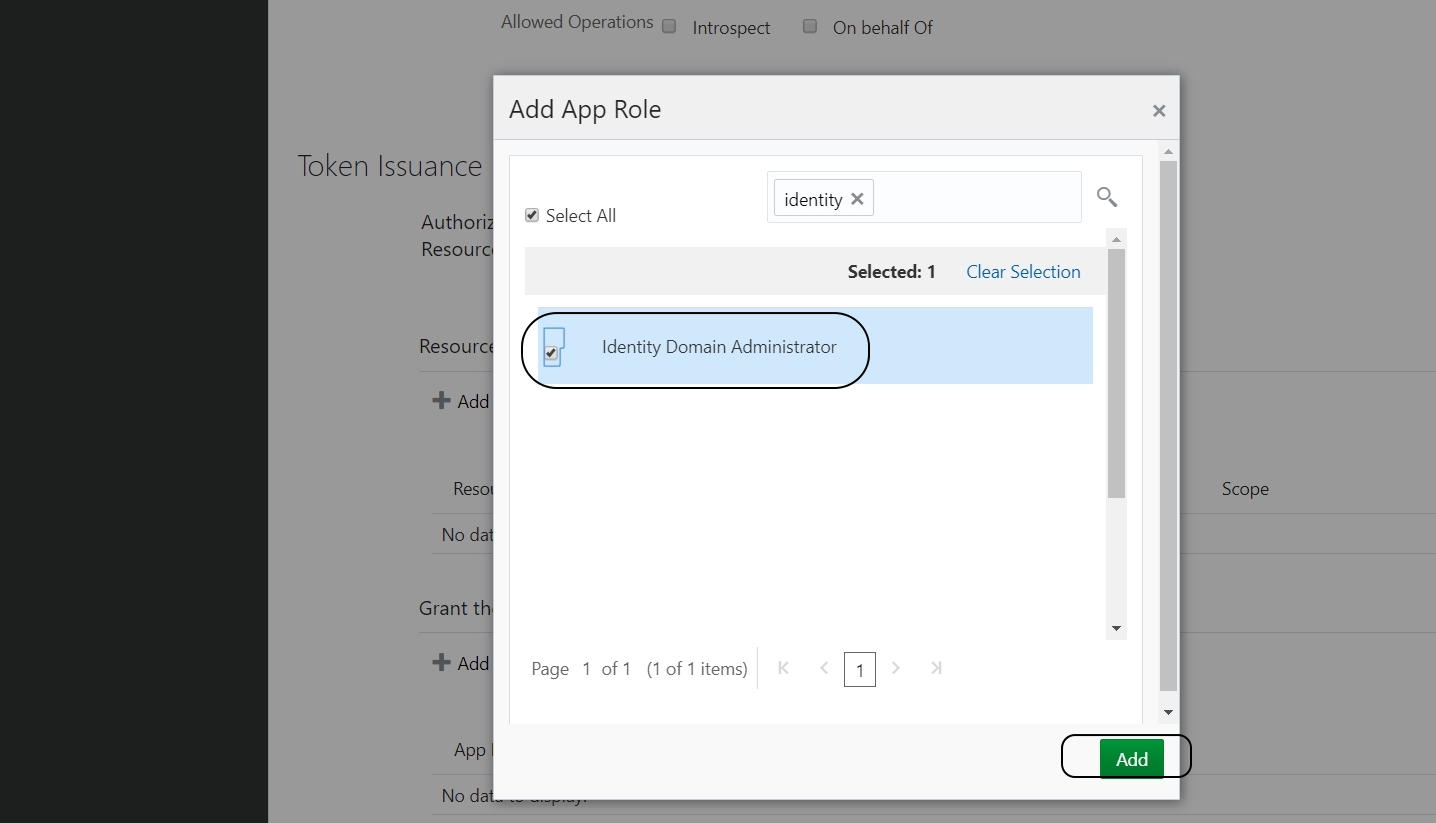Enable the On behalf Of operation
Image resolution: width=1436 pixels, height=823 pixels.
pos(810,26)
